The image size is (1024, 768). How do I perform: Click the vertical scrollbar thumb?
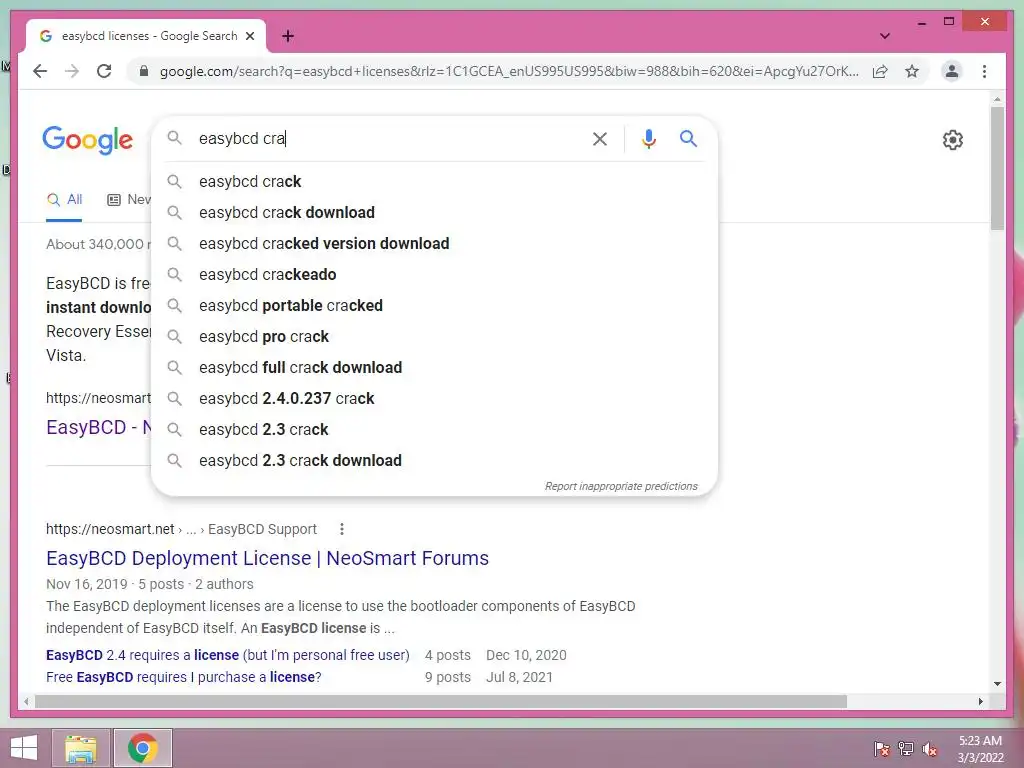point(997,168)
